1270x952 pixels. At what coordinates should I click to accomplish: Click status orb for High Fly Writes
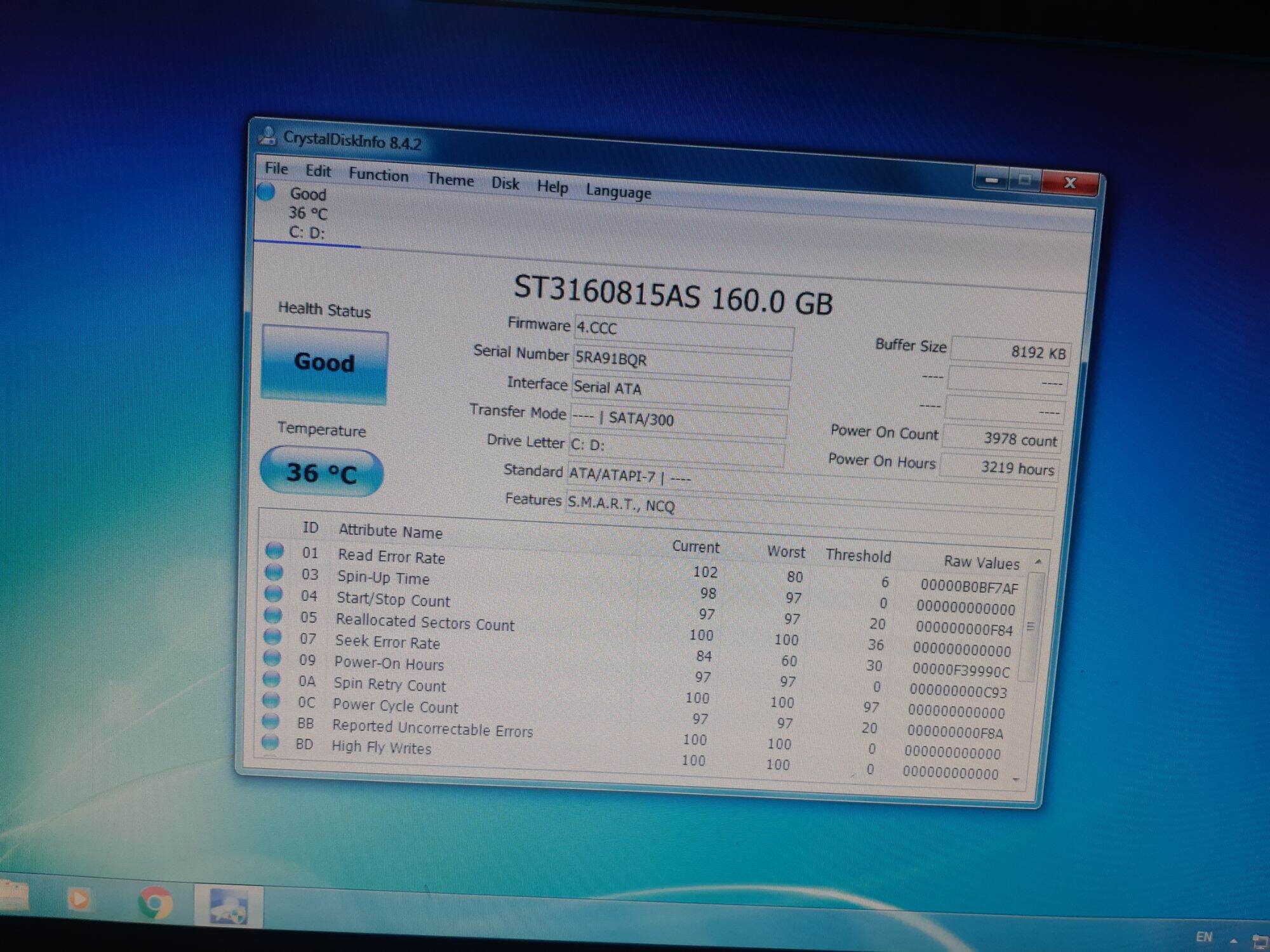pos(270,742)
